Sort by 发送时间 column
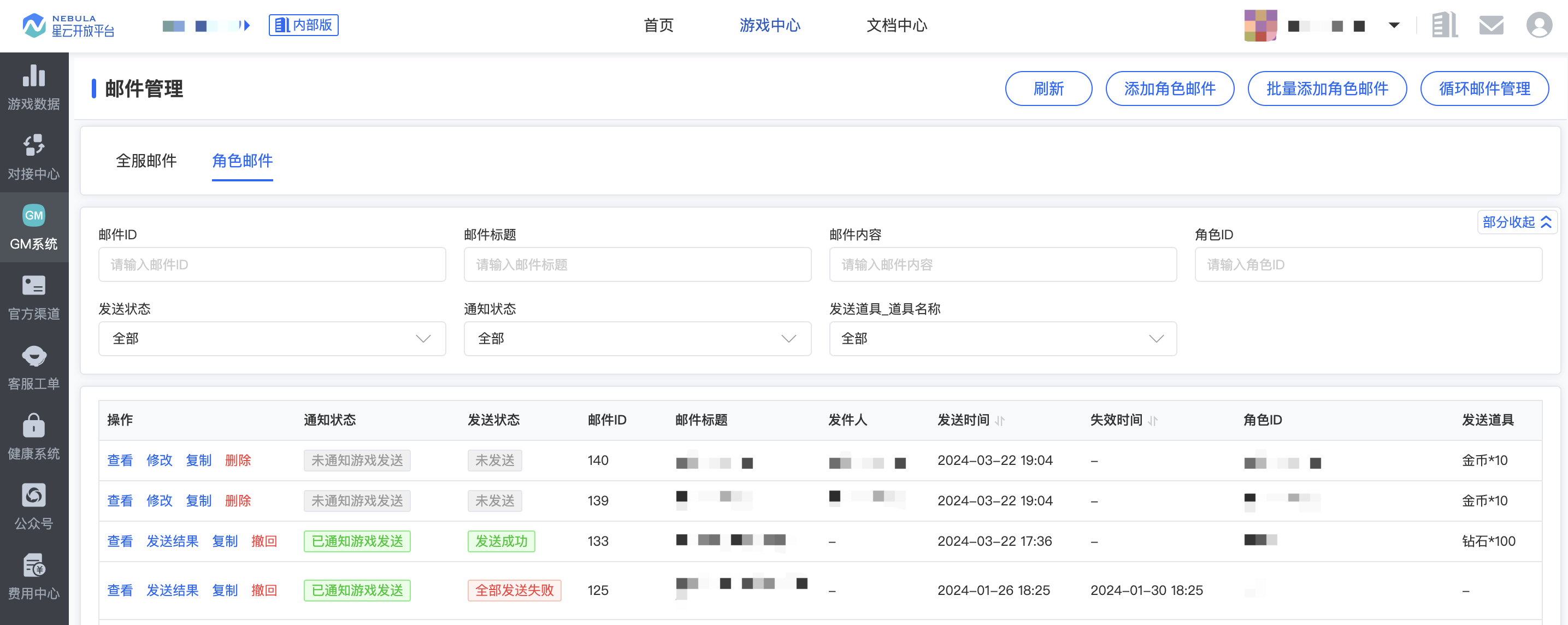Viewport: 1568px width, 625px height. tap(999, 421)
